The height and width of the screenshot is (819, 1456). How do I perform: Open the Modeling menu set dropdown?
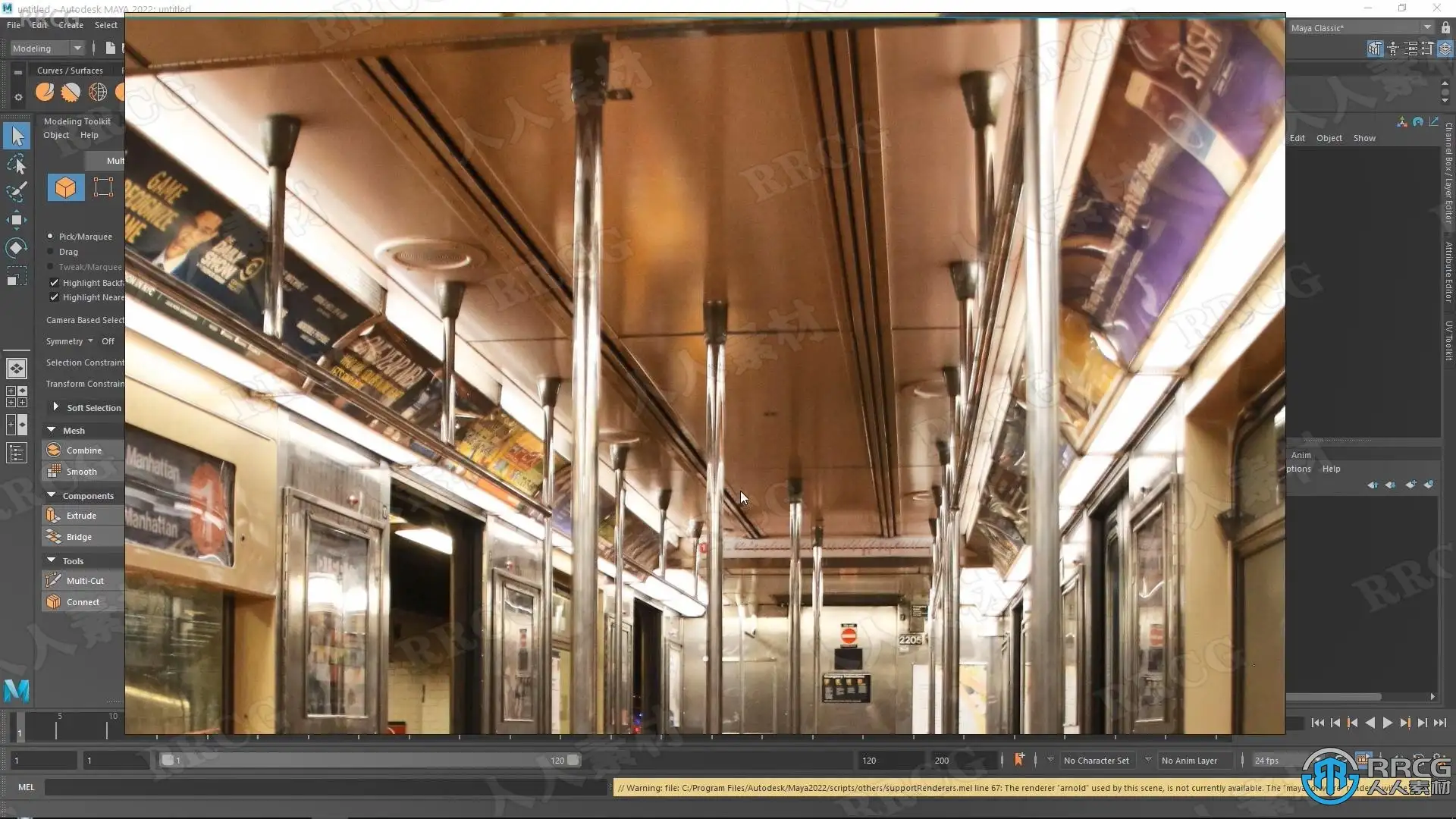click(77, 49)
